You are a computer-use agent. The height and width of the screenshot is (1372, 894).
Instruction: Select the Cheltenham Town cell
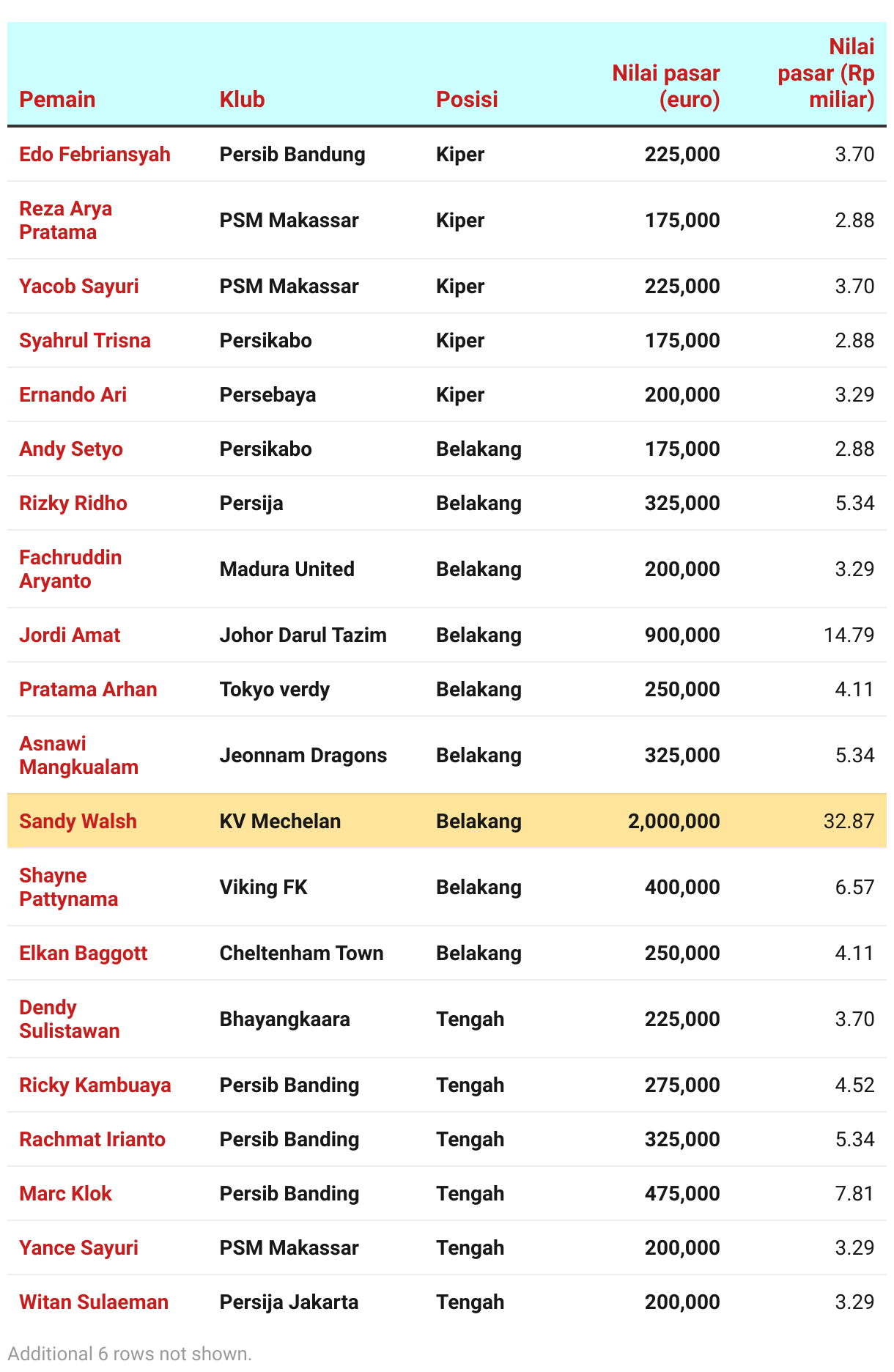coord(301,953)
